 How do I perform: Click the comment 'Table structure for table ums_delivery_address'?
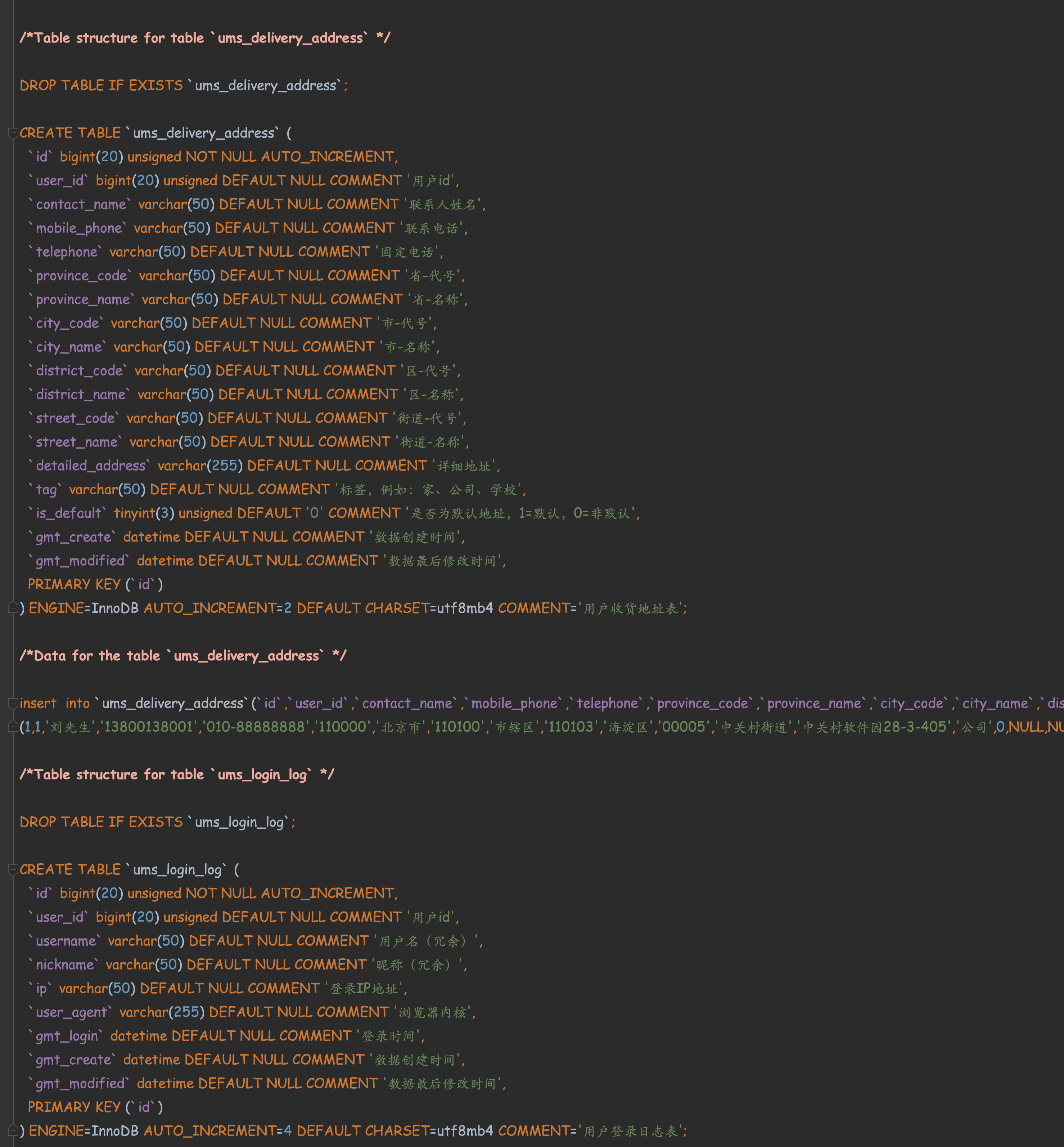coord(205,38)
